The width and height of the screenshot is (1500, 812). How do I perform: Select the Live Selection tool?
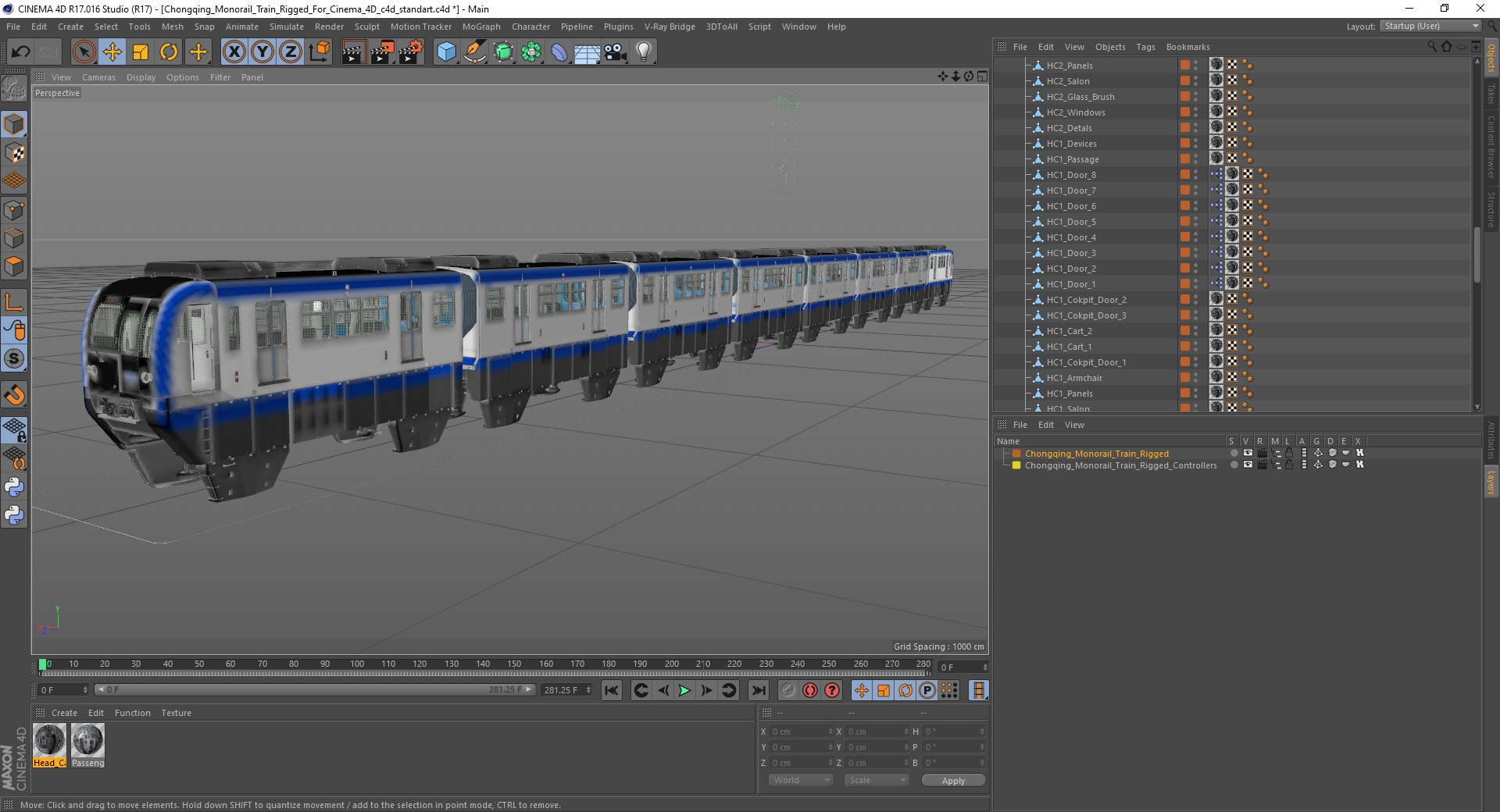84,52
